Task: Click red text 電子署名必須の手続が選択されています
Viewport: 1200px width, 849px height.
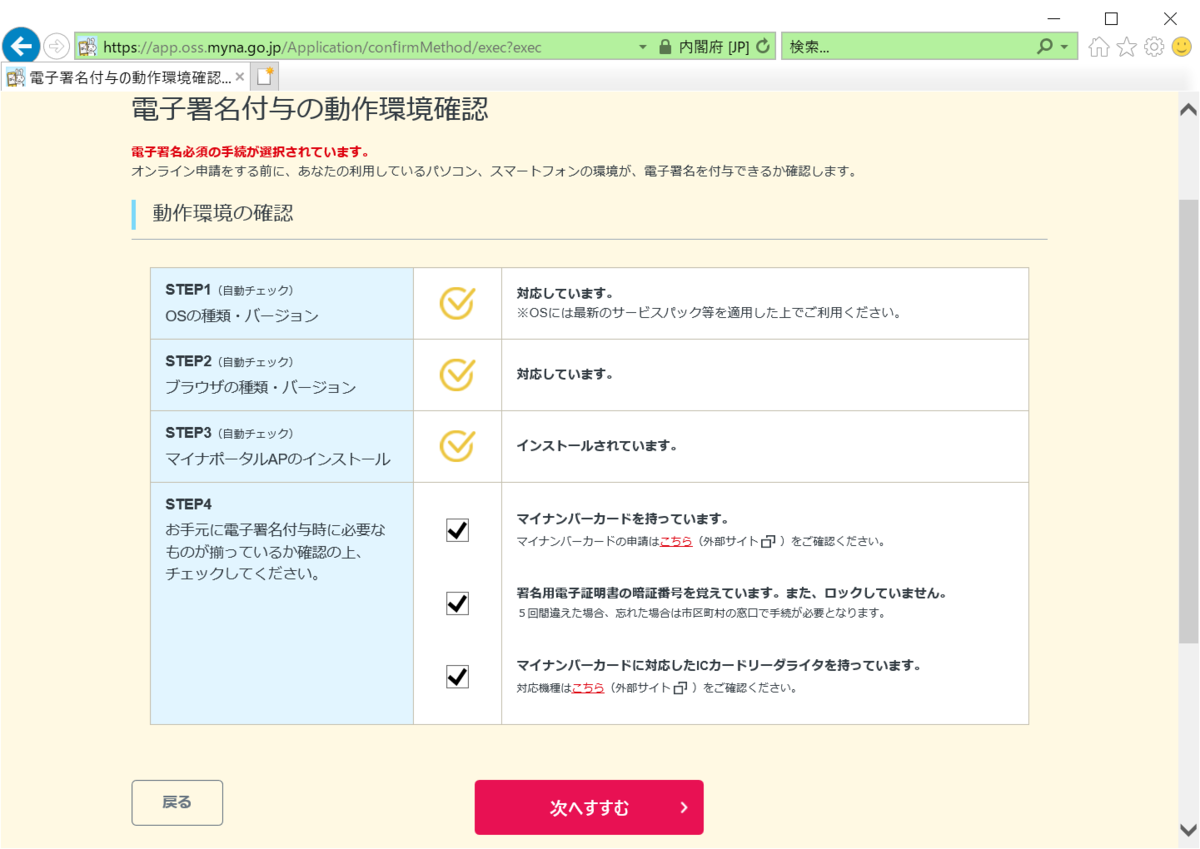Action: 250,152
